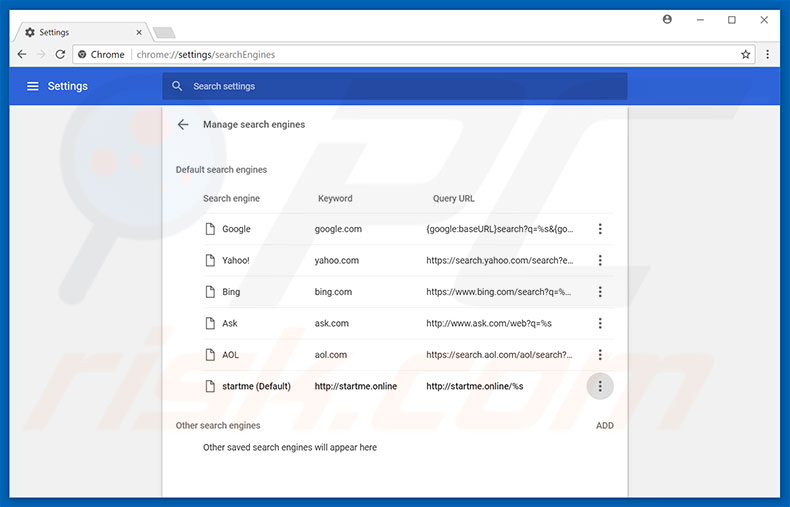
Task: Click the search.yahoo.com query URL
Action: point(500,261)
